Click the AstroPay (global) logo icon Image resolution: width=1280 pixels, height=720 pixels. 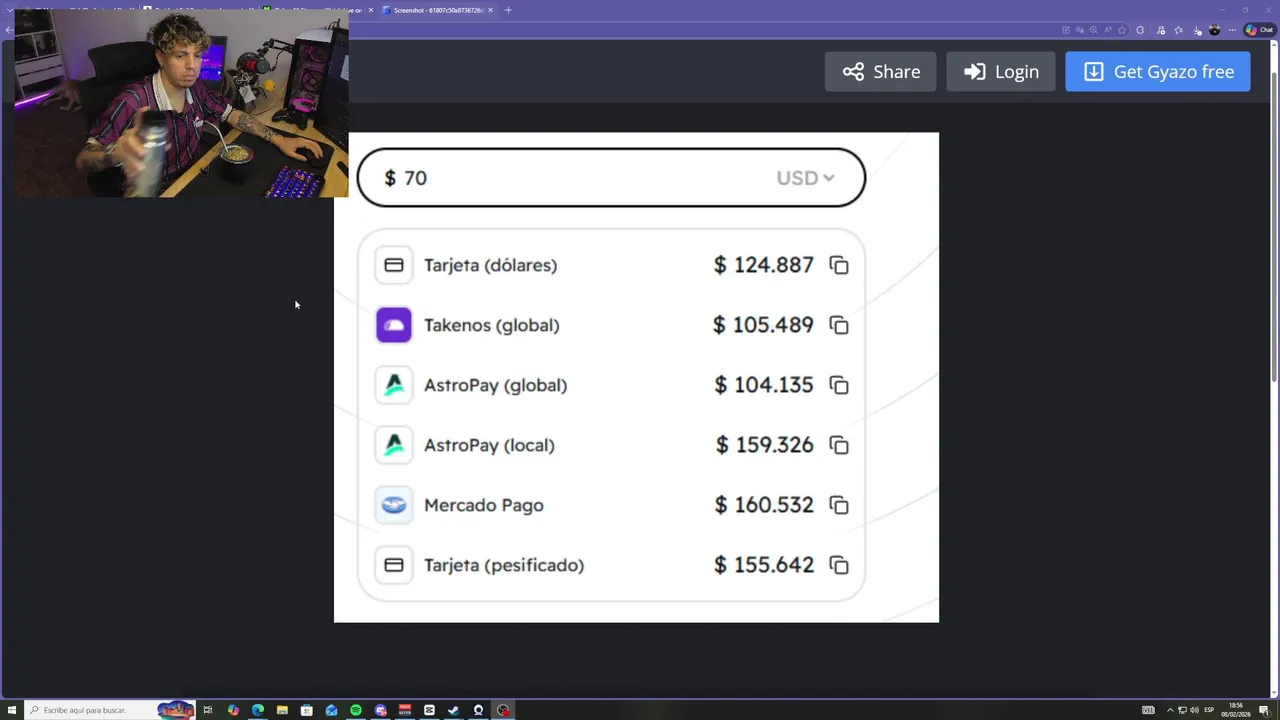pos(394,385)
